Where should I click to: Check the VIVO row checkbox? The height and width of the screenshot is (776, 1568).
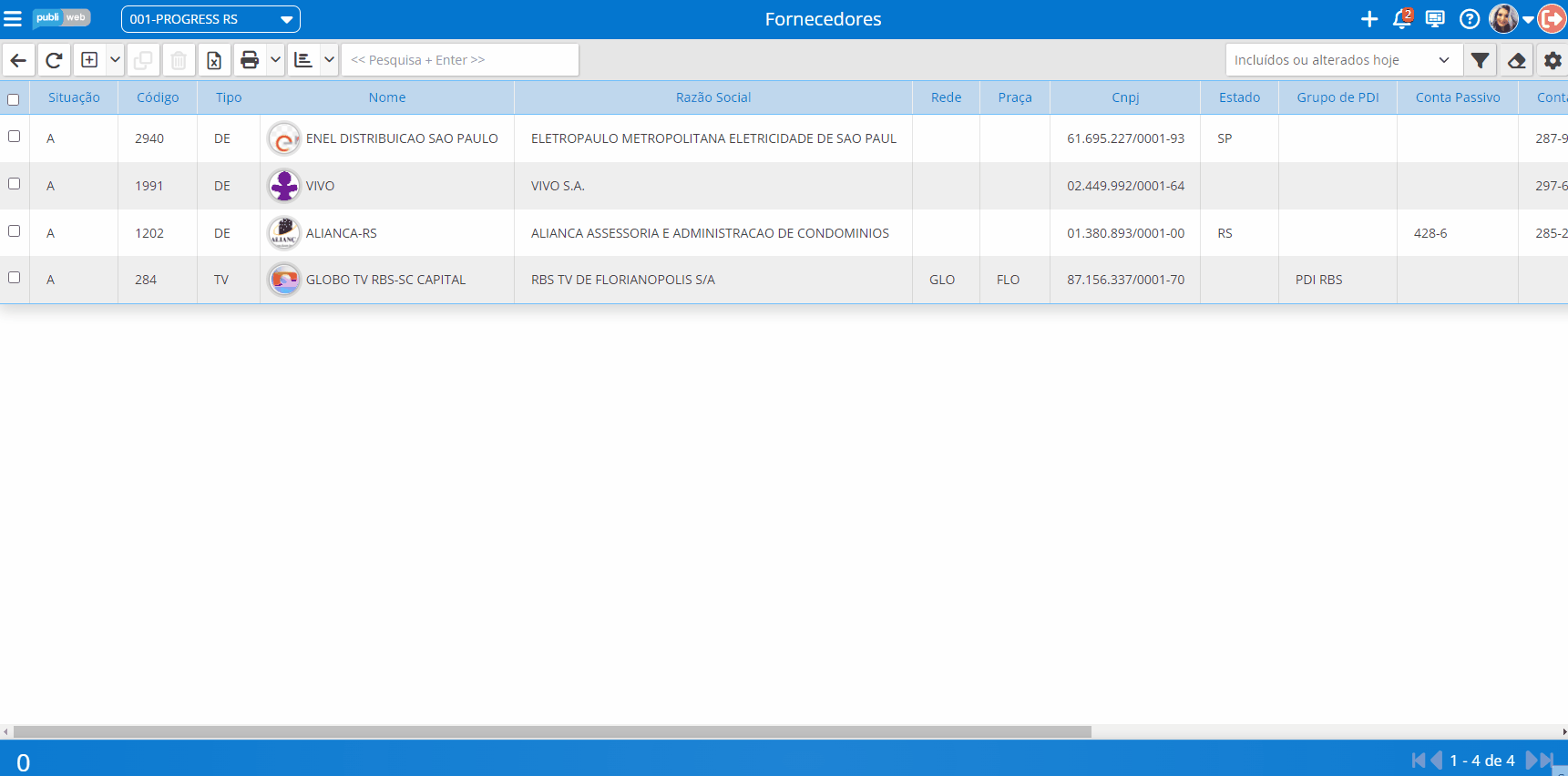point(14,184)
